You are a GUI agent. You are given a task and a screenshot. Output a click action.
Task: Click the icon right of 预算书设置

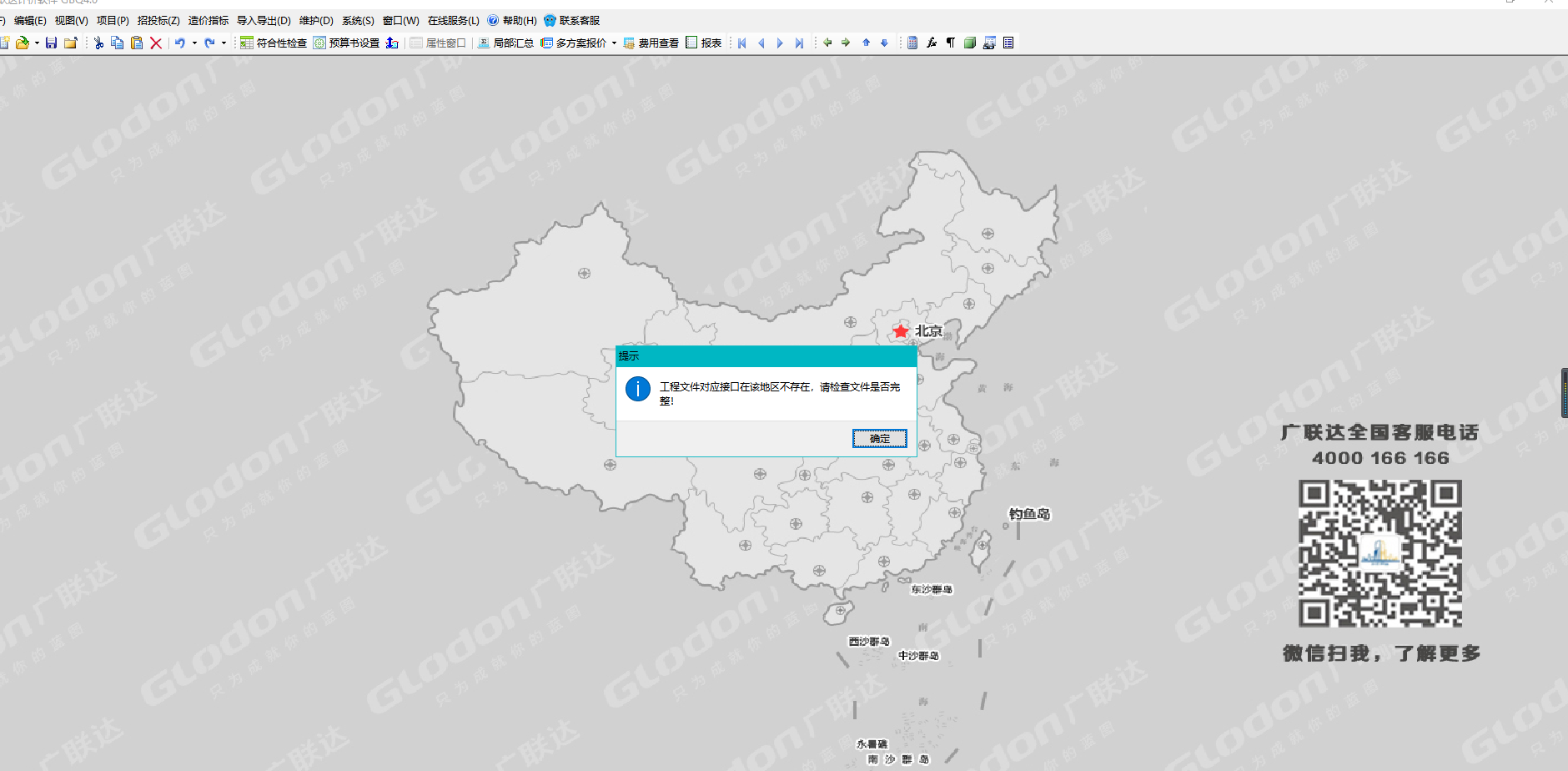pyautogui.click(x=392, y=43)
